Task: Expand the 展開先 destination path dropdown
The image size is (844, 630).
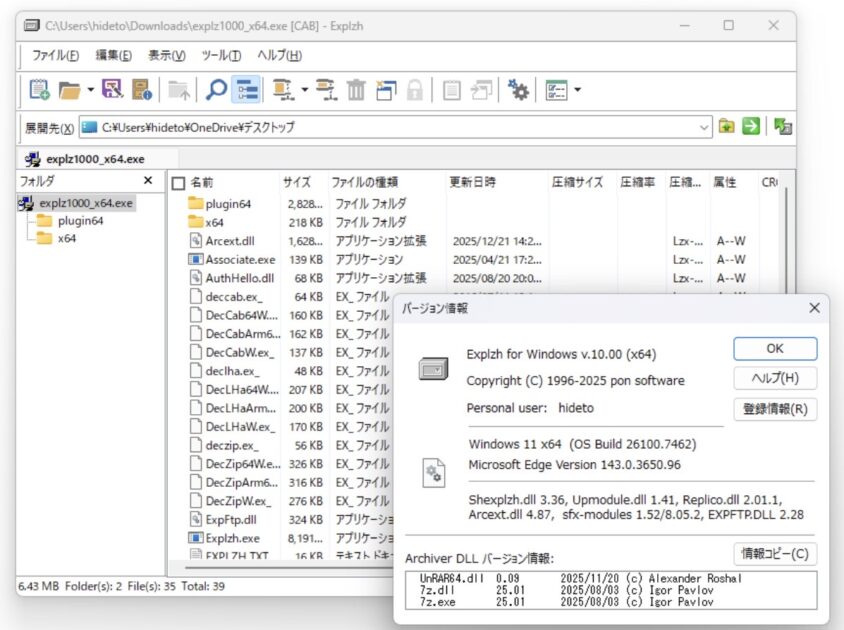Action: coord(702,127)
